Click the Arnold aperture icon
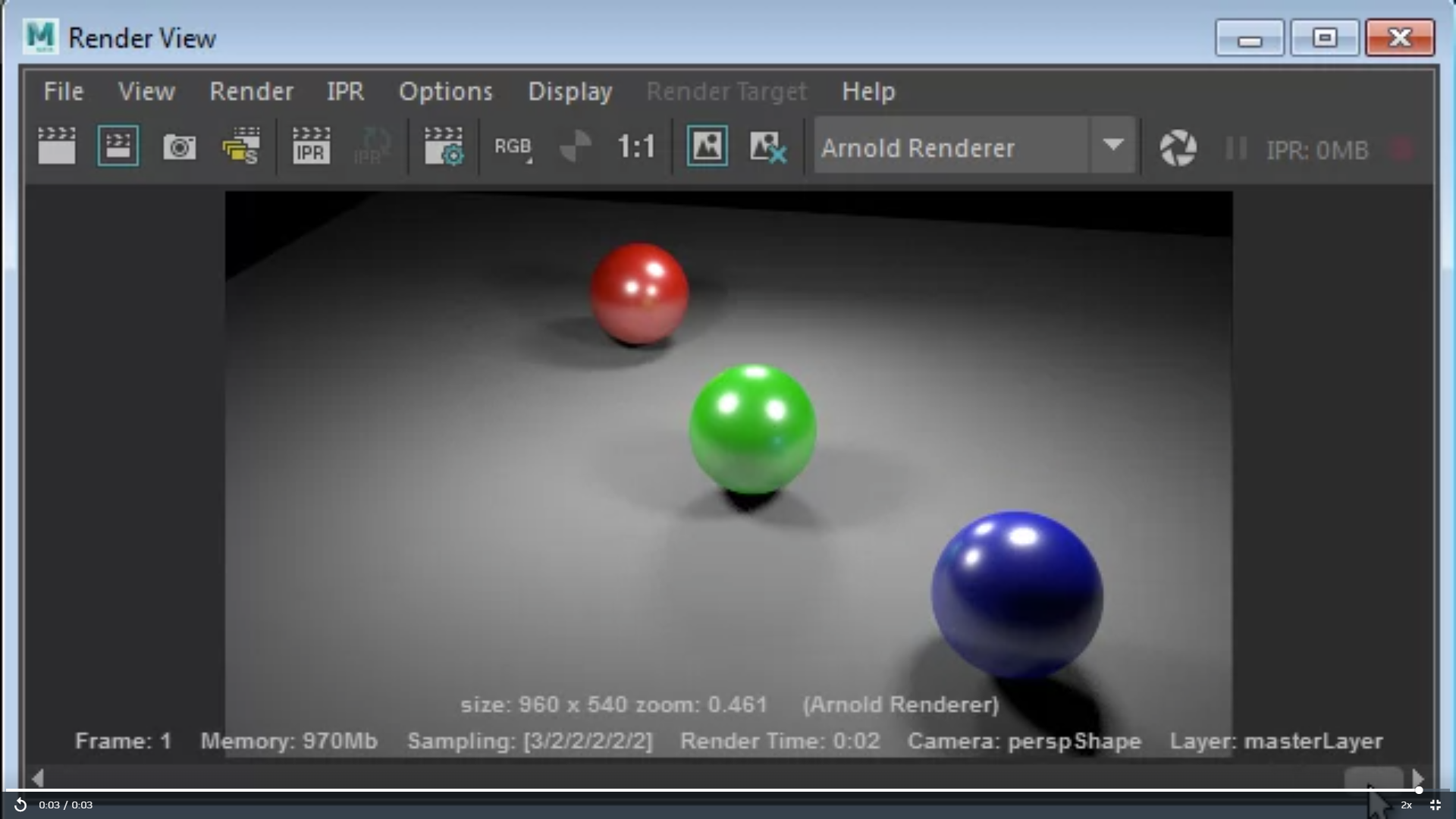The height and width of the screenshot is (819, 1456). (x=1178, y=148)
